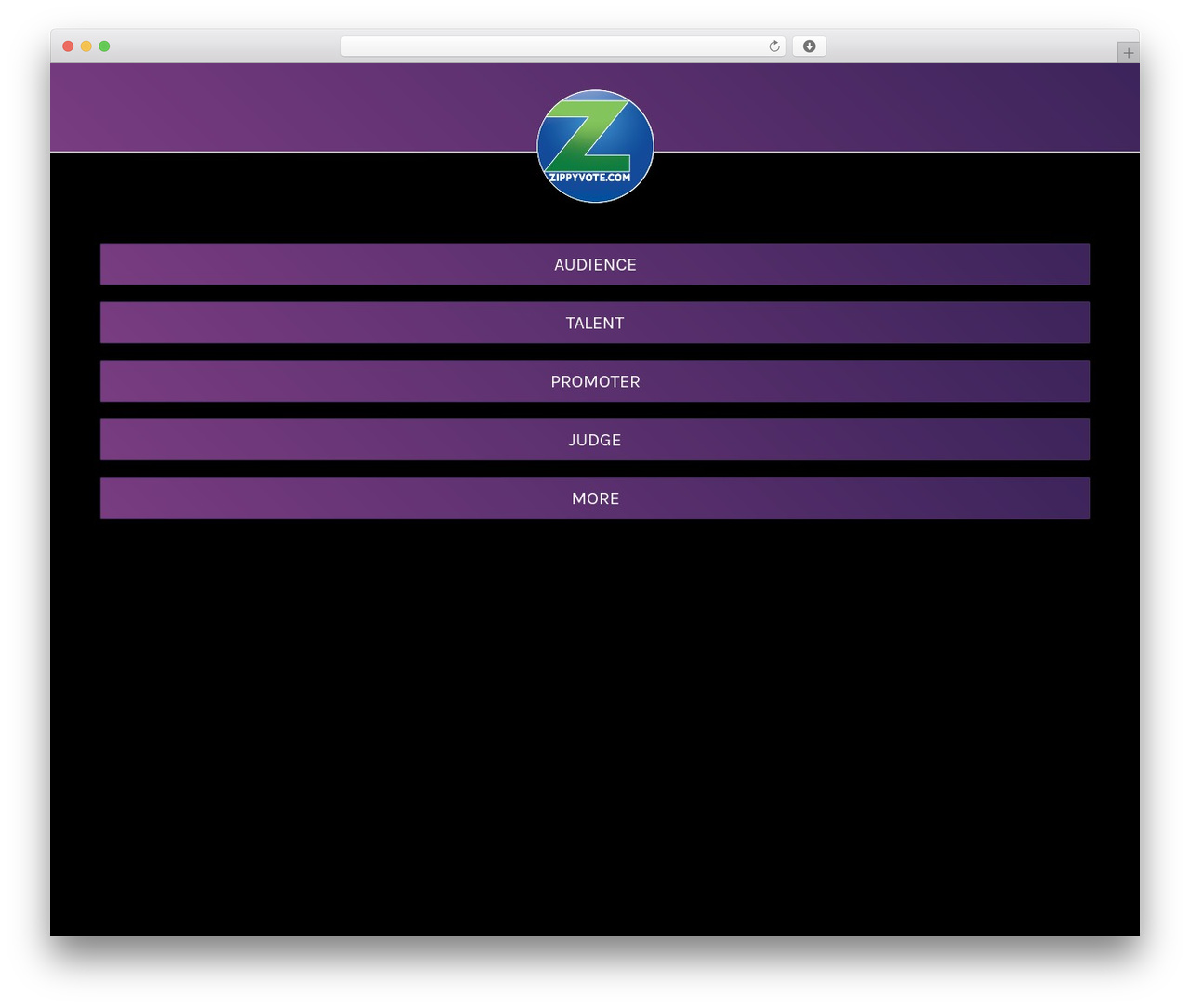
Task: Close the browser window with the red button
Action: coord(68,46)
